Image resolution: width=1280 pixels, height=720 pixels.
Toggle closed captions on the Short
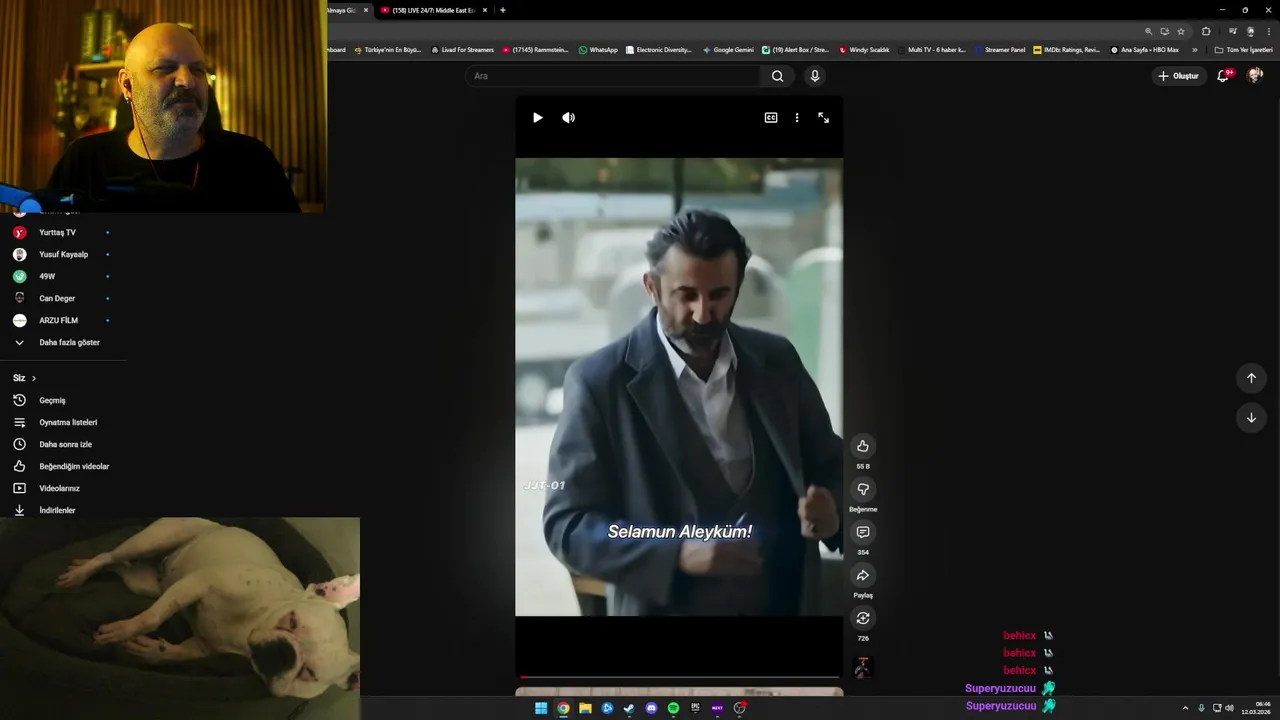point(771,118)
